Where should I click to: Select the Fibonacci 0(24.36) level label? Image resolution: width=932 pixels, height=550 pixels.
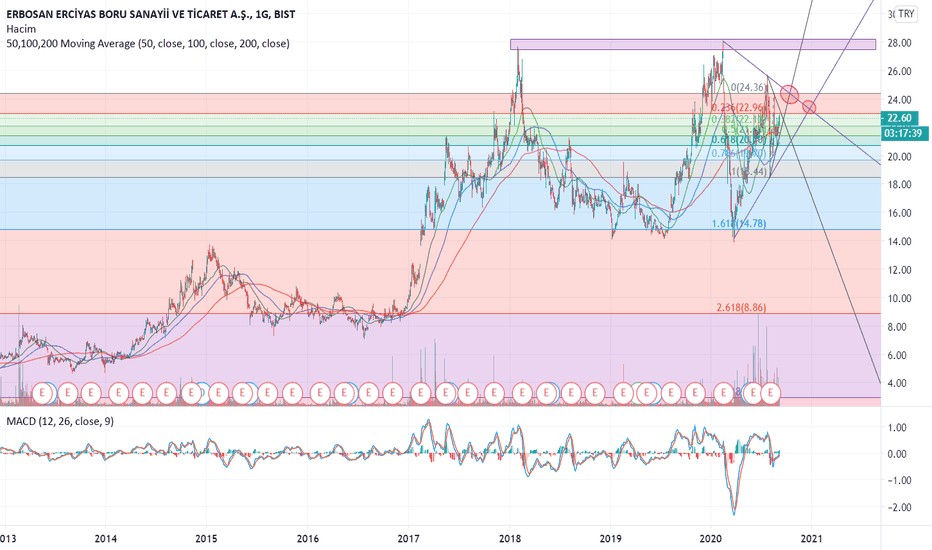(x=748, y=87)
